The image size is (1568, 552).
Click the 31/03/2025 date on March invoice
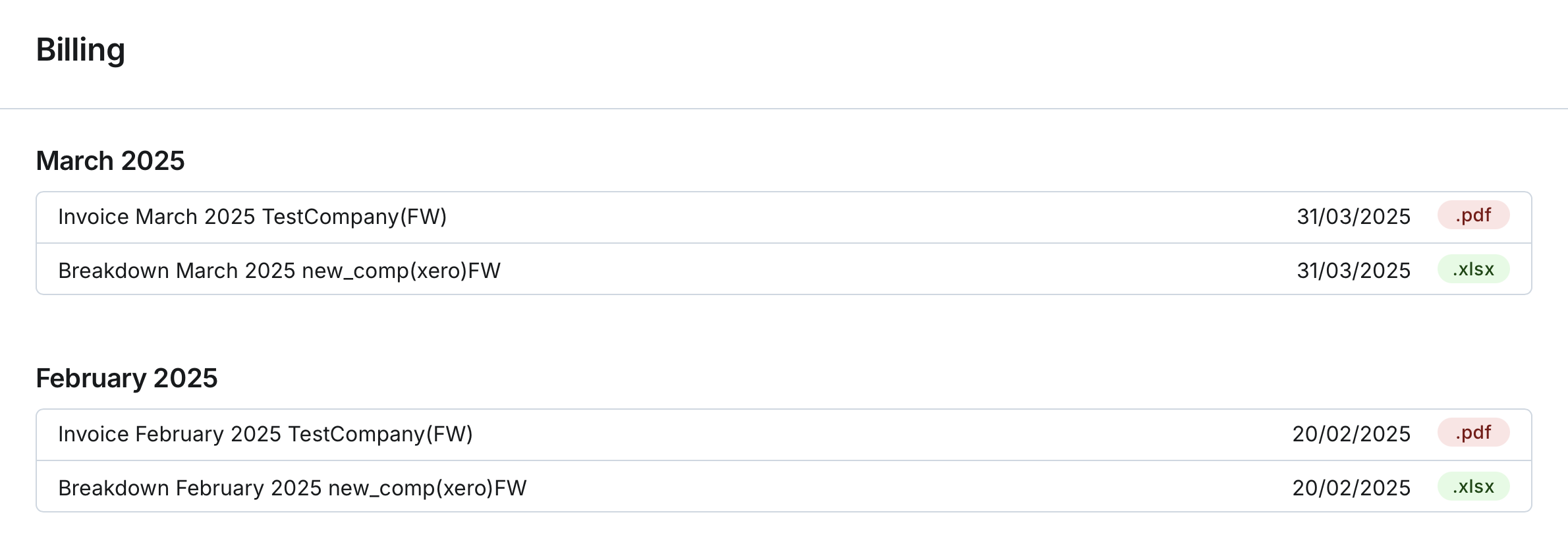pyautogui.click(x=1353, y=217)
